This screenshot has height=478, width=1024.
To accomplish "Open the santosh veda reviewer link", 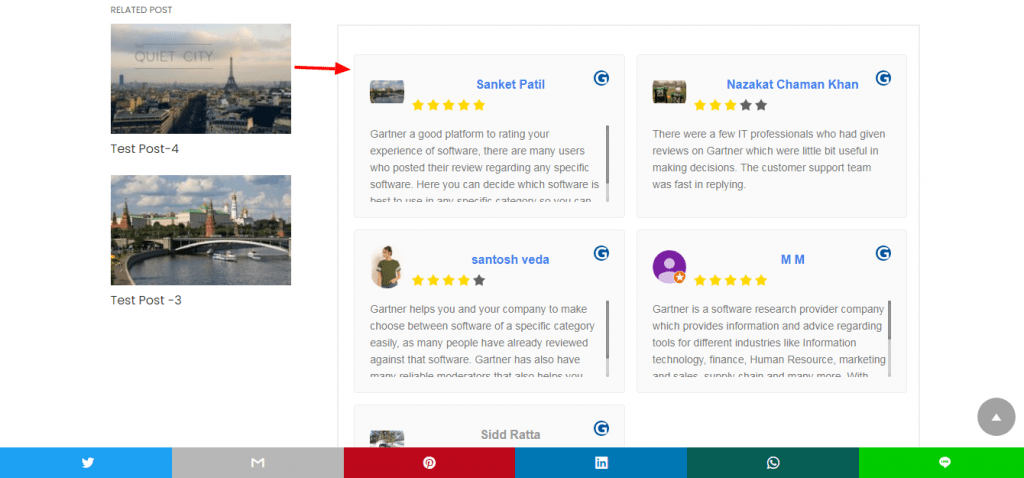I will click(x=510, y=259).
